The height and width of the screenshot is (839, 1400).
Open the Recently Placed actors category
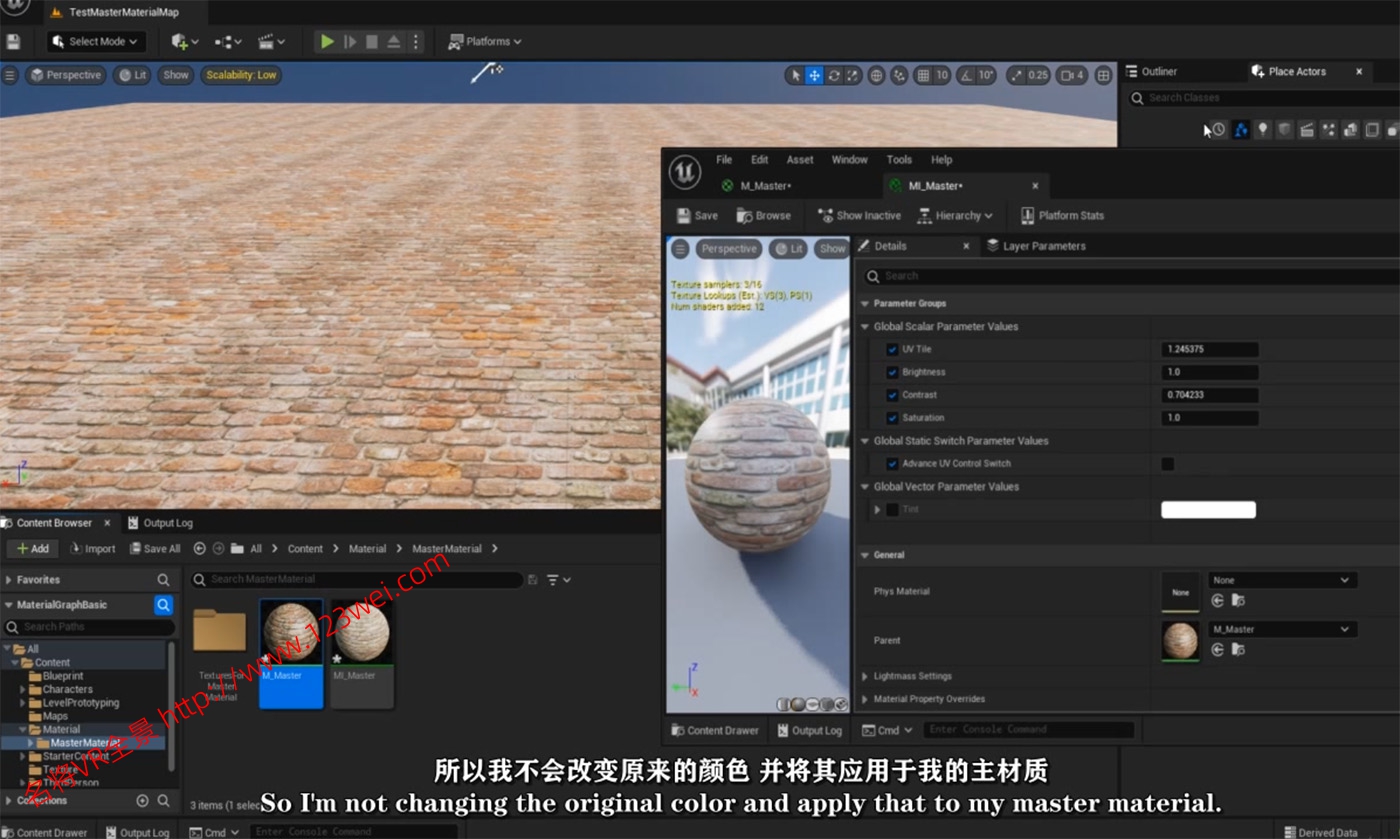pyautogui.click(x=1219, y=130)
